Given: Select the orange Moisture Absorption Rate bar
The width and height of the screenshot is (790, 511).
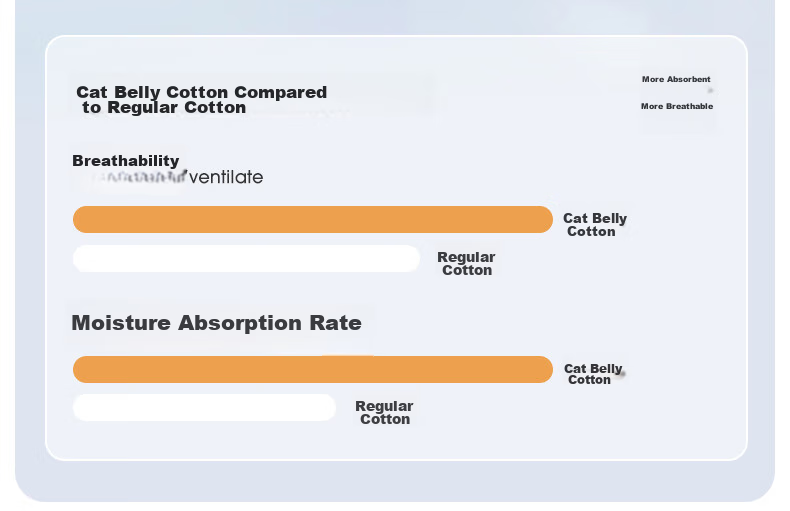Looking at the screenshot, I should (x=313, y=369).
